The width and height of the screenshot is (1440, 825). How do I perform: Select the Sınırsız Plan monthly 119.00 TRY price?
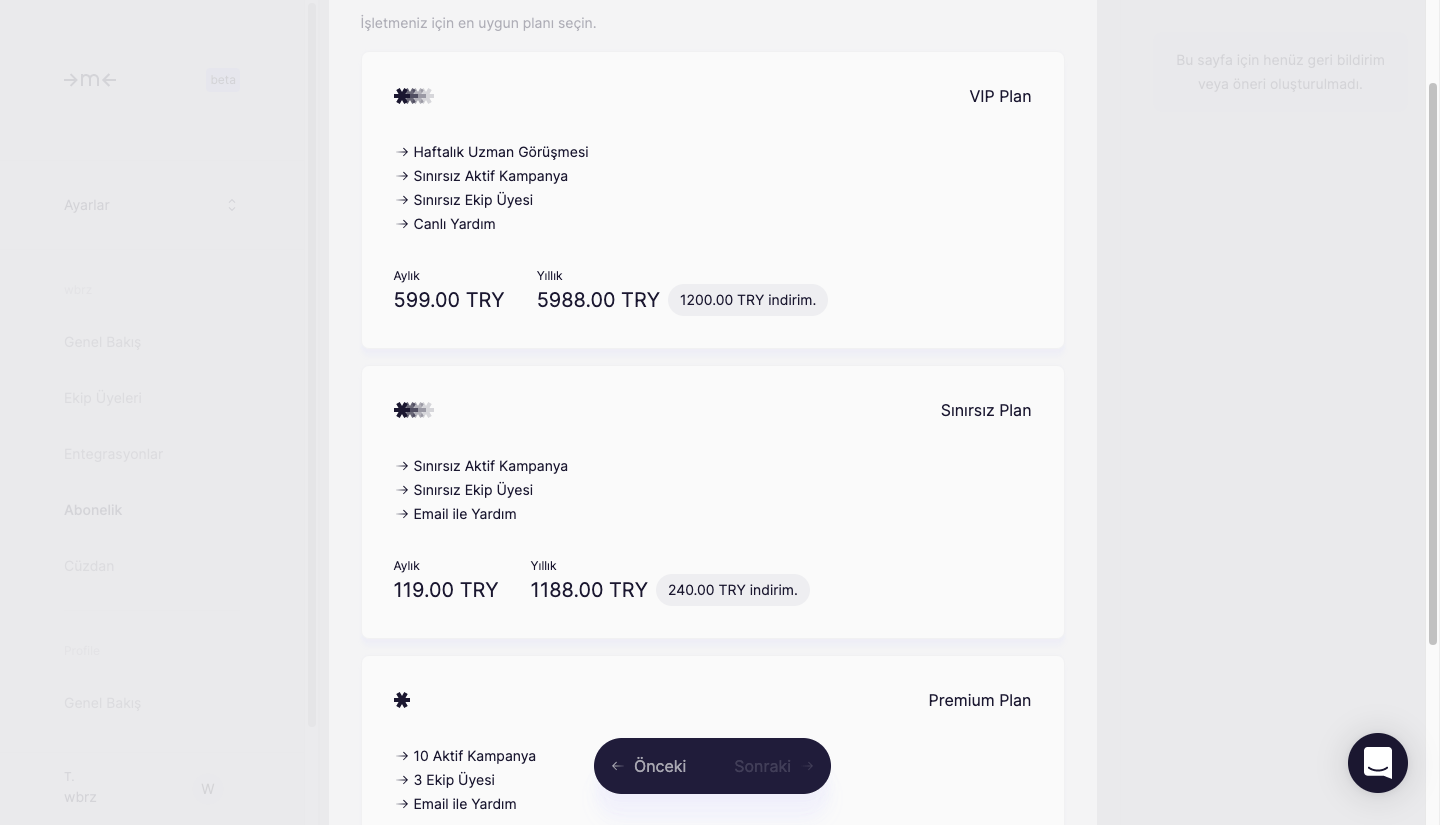446,590
